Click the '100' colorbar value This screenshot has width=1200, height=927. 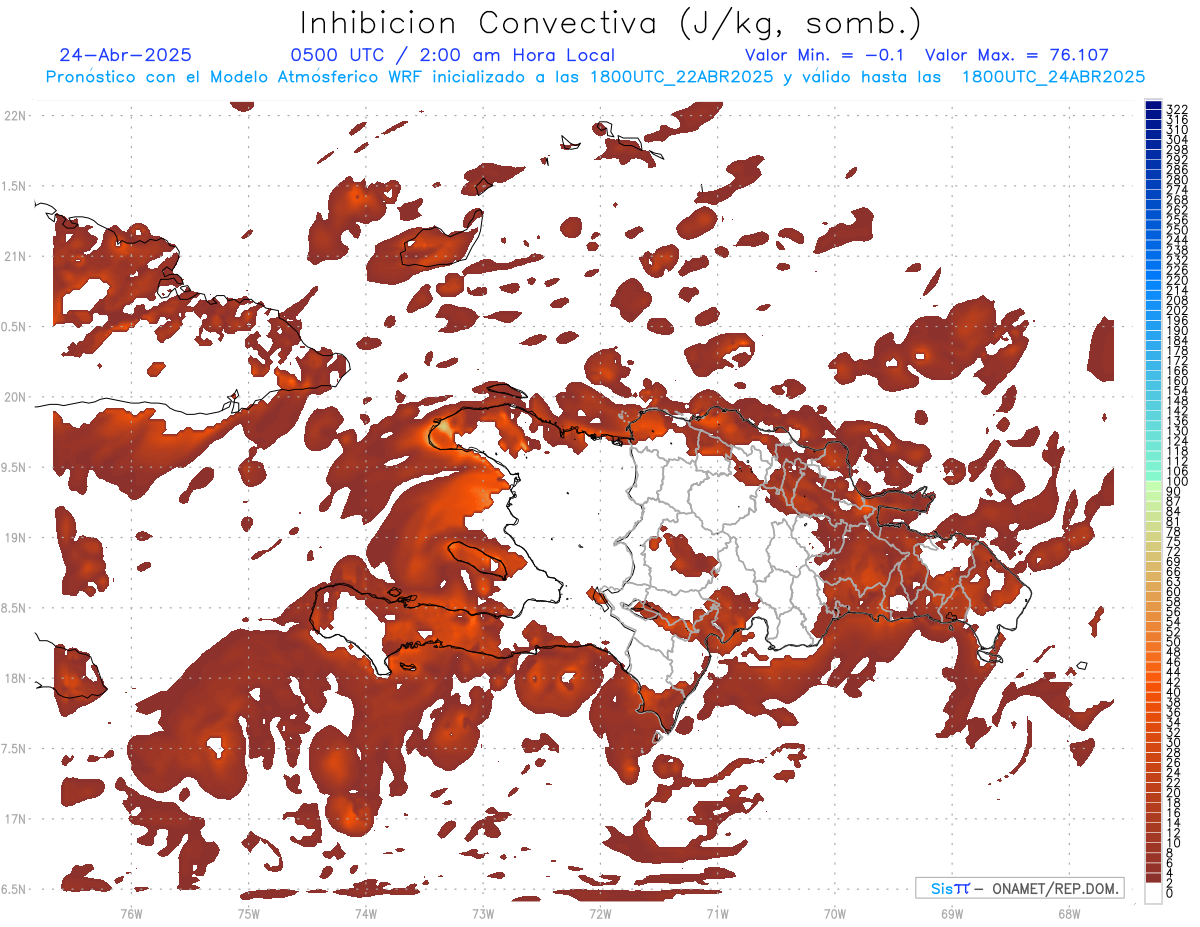(x=1176, y=482)
